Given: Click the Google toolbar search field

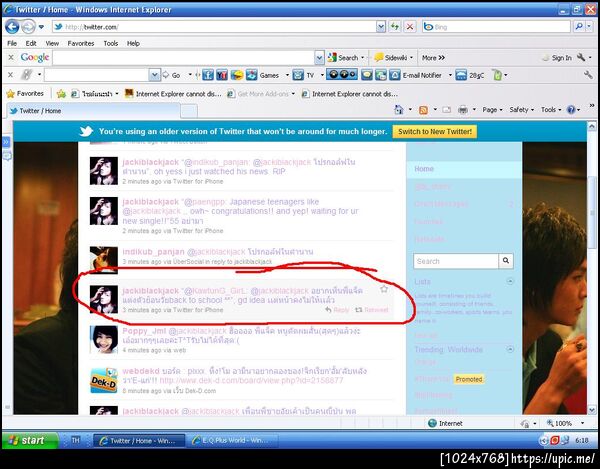Looking at the screenshot, I should point(184,58).
